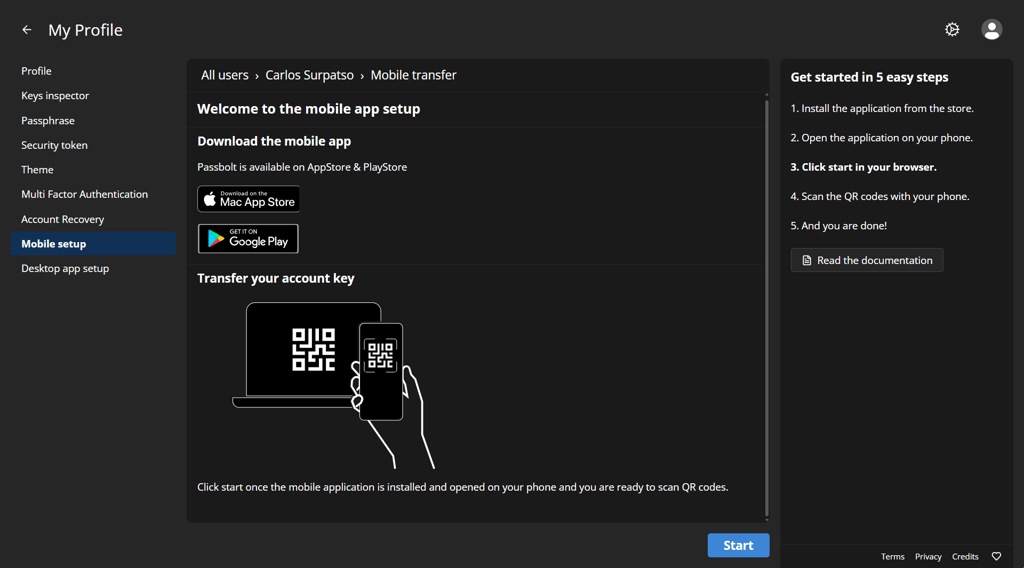Select Security token in the sidebar
The width and height of the screenshot is (1024, 568).
(93, 145)
